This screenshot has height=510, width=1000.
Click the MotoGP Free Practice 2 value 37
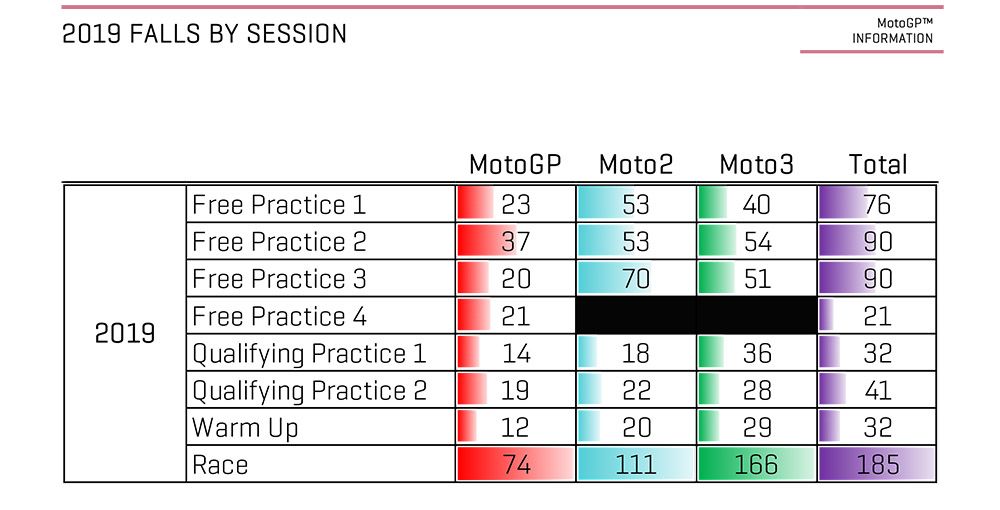(x=515, y=242)
